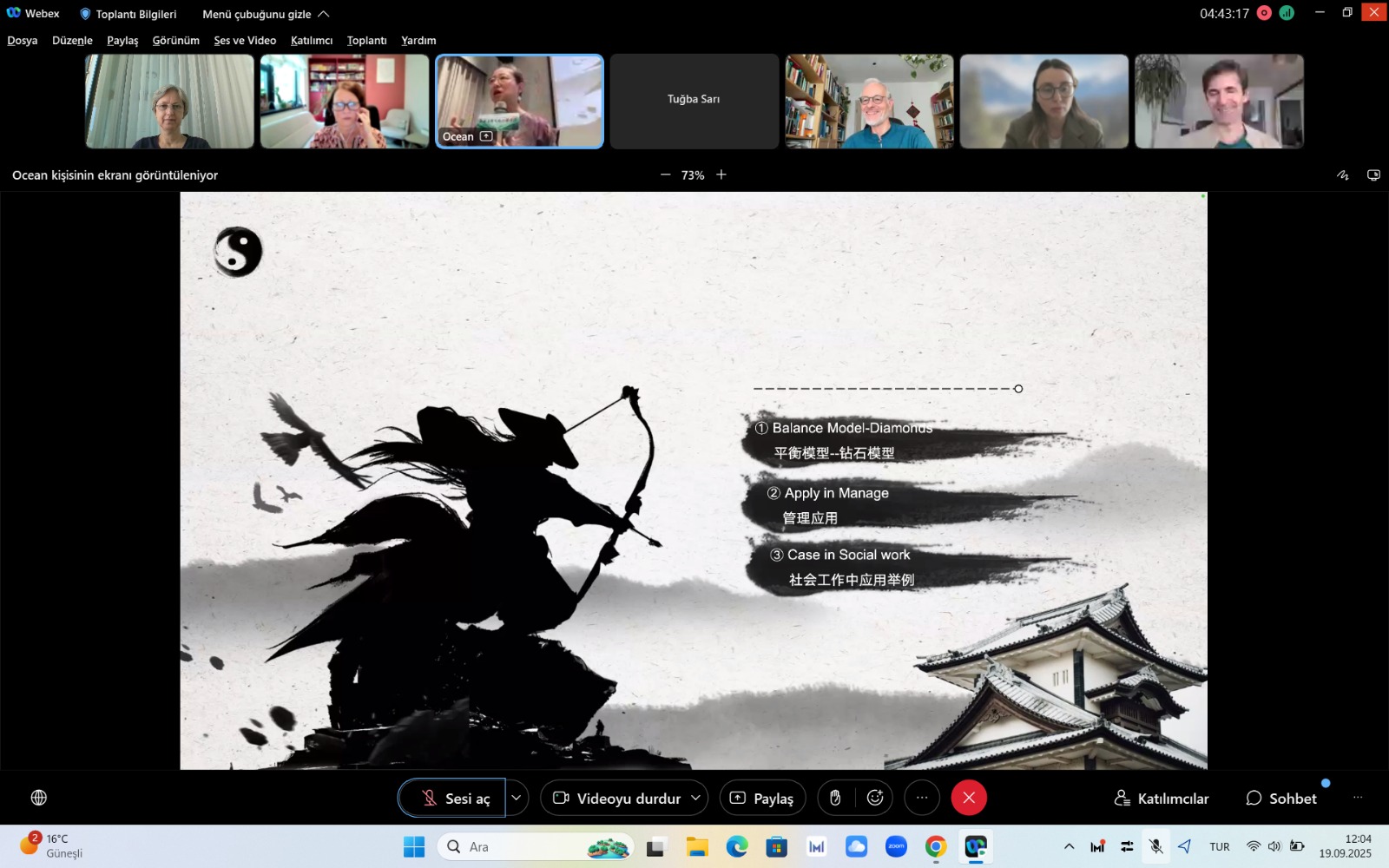Select Ocean's video thumbnail
The height and width of the screenshot is (868, 1389).
[x=519, y=101]
